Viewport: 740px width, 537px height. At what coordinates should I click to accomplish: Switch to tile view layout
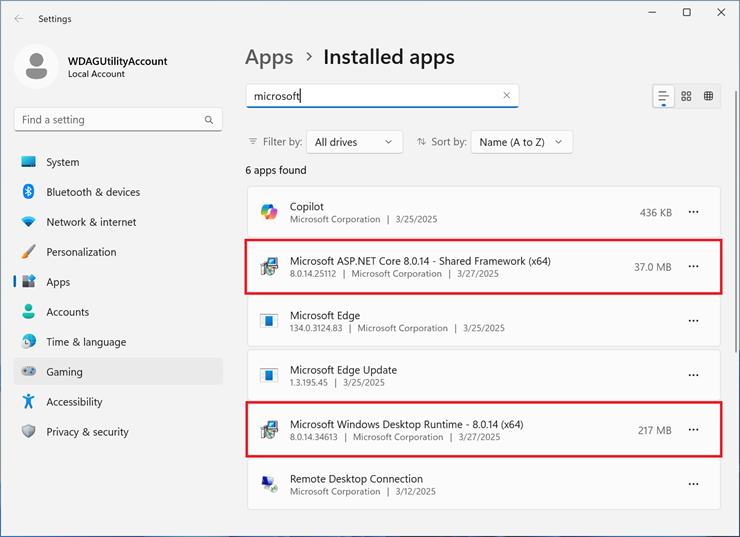coord(708,96)
